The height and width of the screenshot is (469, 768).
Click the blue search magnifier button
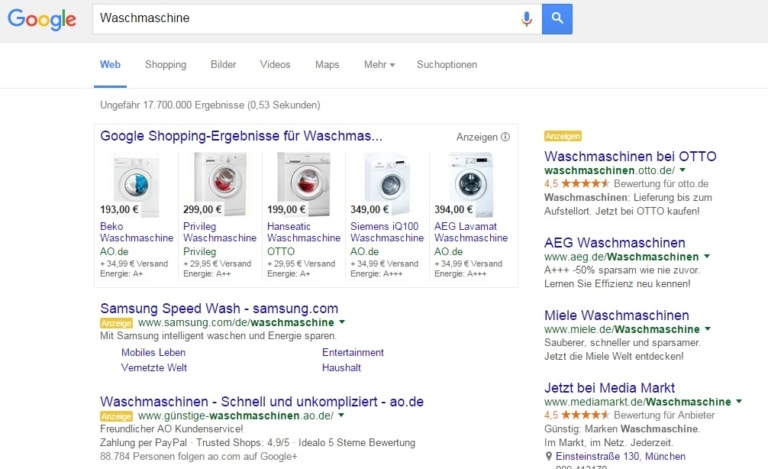point(557,19)
